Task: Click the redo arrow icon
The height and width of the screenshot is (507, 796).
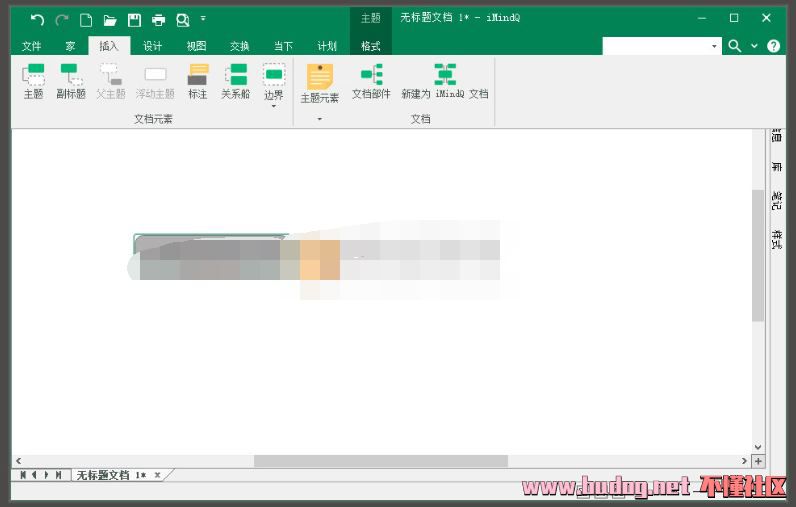Action: pos(62,20)
